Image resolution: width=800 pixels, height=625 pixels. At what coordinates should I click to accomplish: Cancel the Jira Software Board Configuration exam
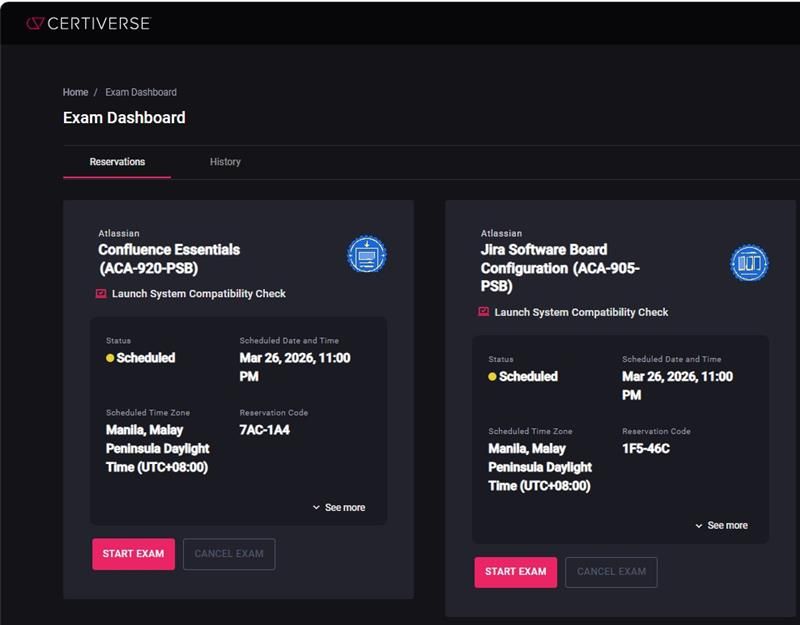click(x=611, y=572)
